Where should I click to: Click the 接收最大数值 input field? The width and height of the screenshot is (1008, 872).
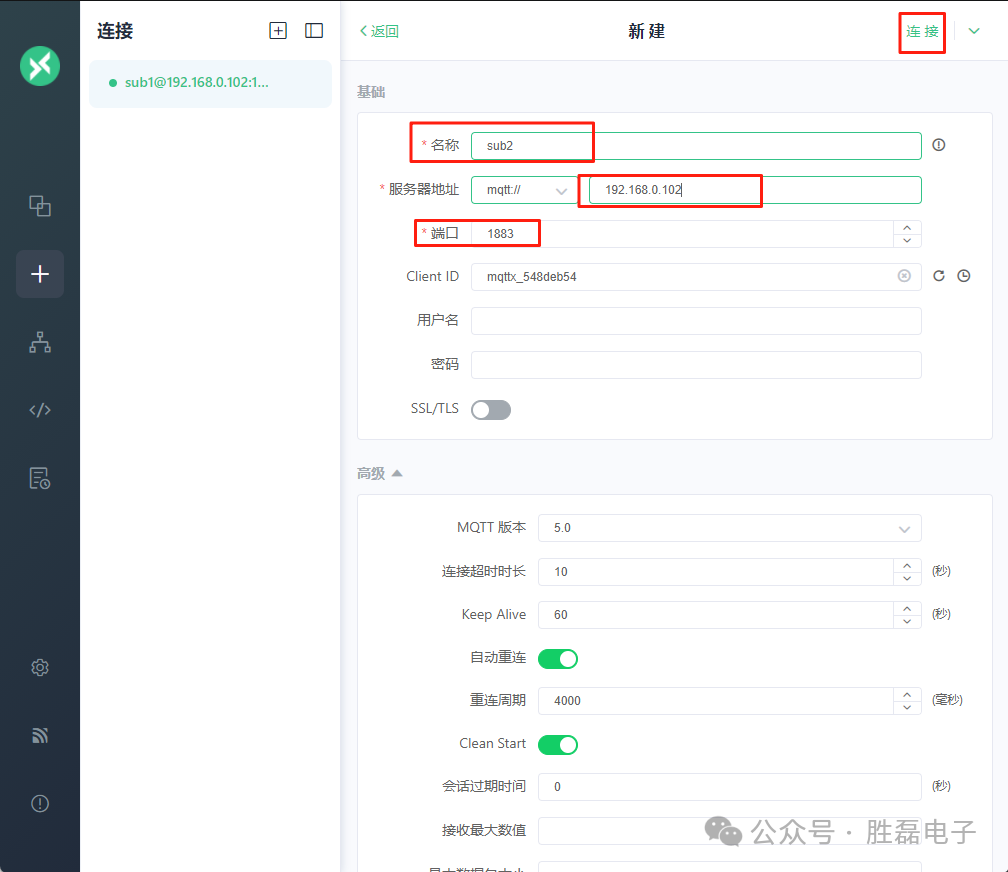coord(730,831)
